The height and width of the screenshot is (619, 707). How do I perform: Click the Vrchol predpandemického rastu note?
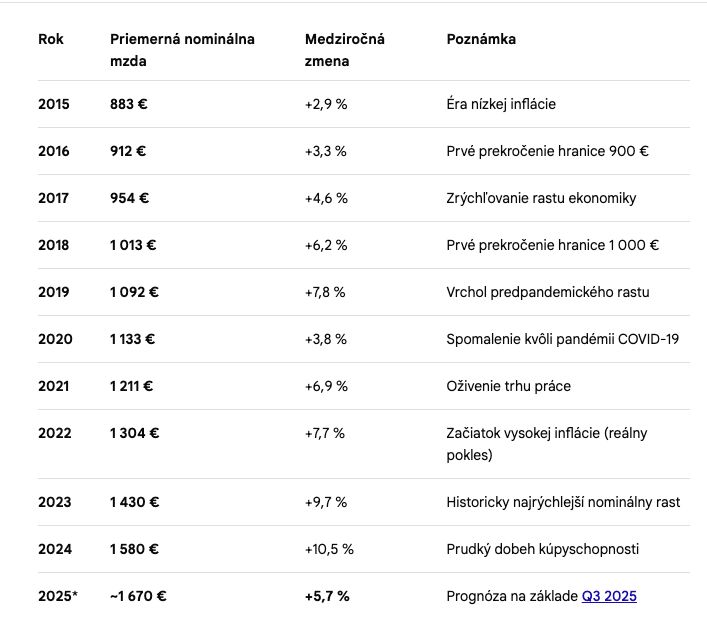(x=547, y=292)
